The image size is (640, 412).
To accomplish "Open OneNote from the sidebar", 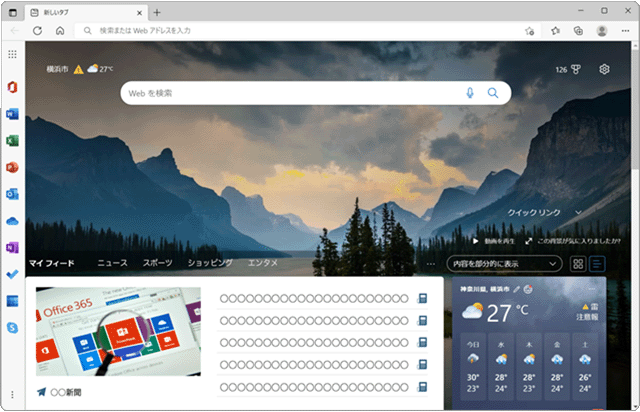I will pyautogui.click(x=12, y=248).
